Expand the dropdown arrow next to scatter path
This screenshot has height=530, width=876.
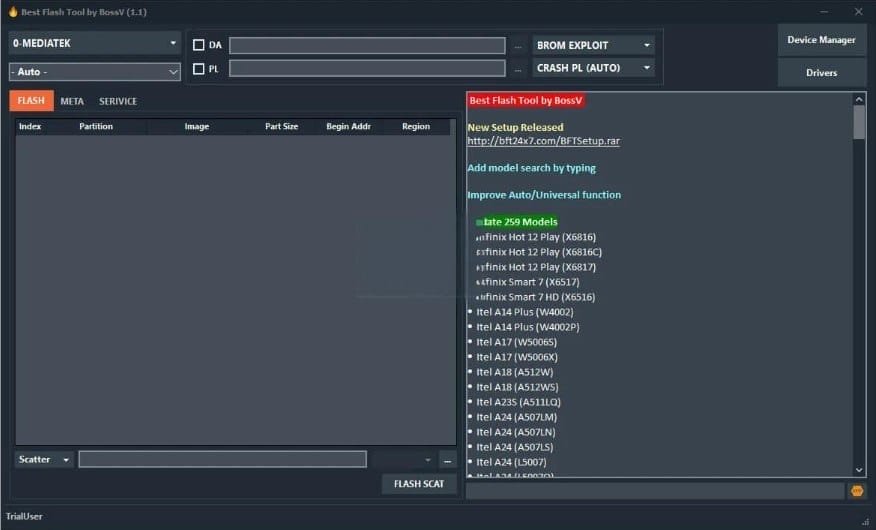428,460
